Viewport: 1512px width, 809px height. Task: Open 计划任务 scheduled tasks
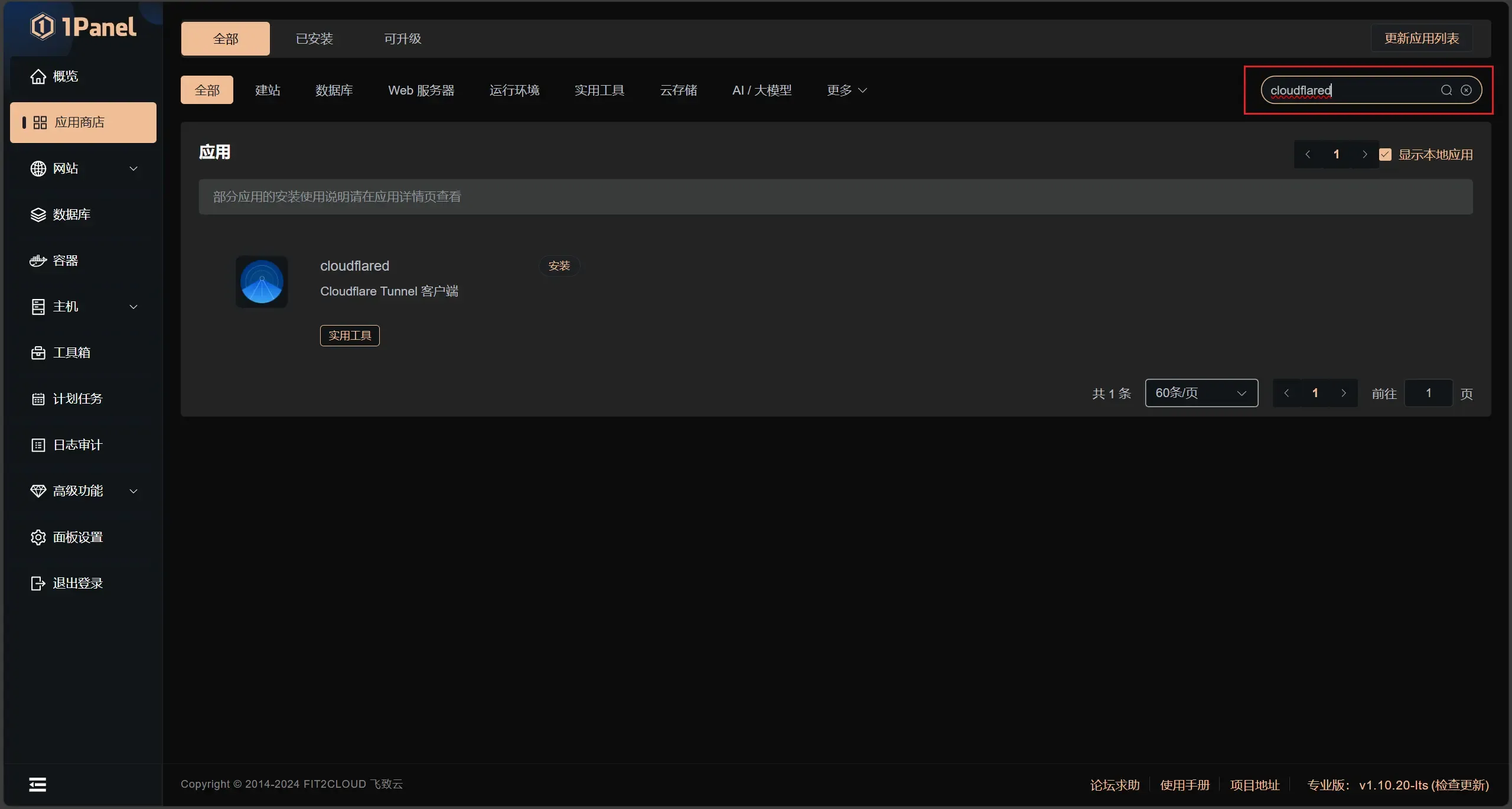77,399
